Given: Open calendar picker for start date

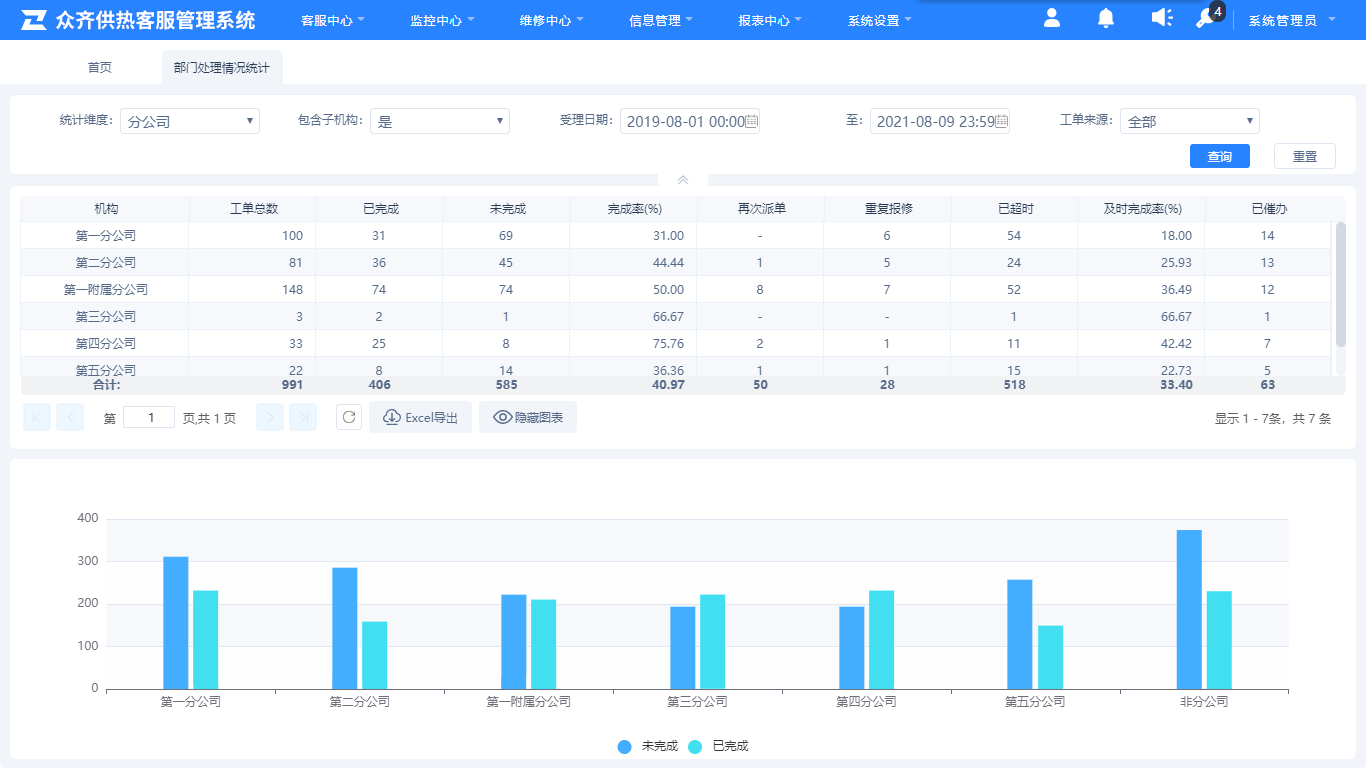Looking at the screenshot, I should pos(752,122).
